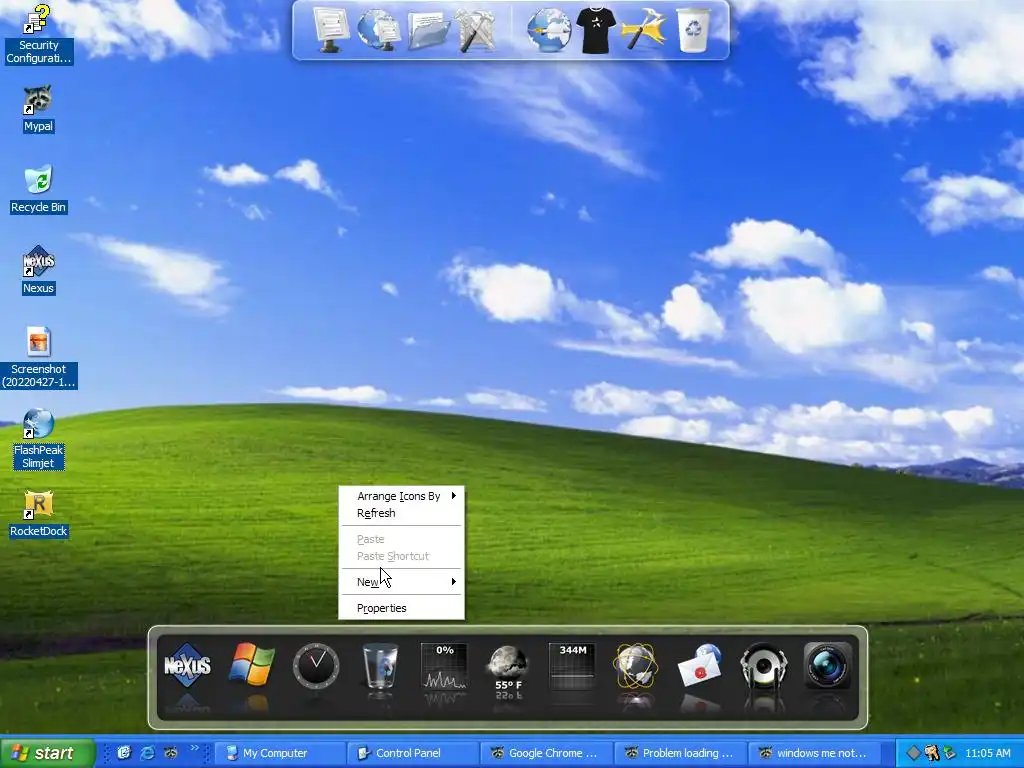The image size is (1024, 768).
Task: Open the camera lens icon in Nexus dock
Action: click(827, 665)
